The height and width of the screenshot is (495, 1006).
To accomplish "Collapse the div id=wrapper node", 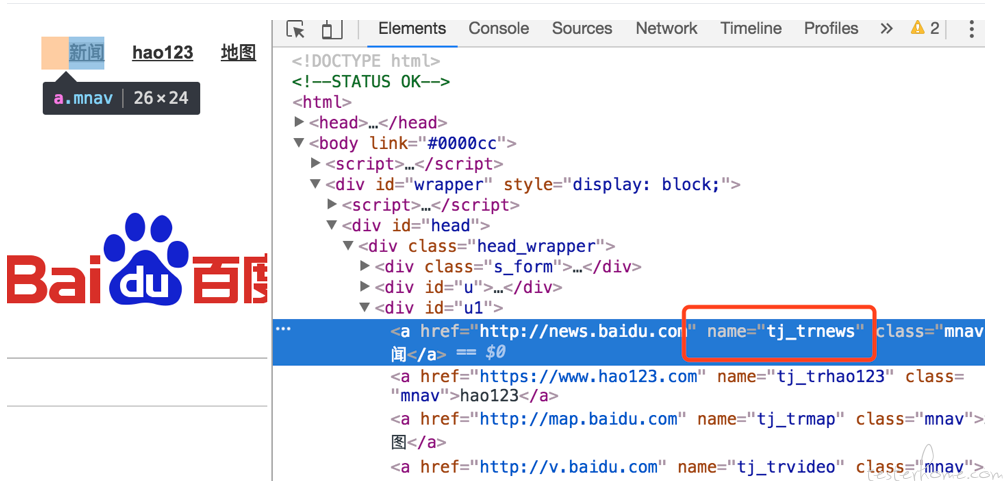I will (x=316, y=184).
